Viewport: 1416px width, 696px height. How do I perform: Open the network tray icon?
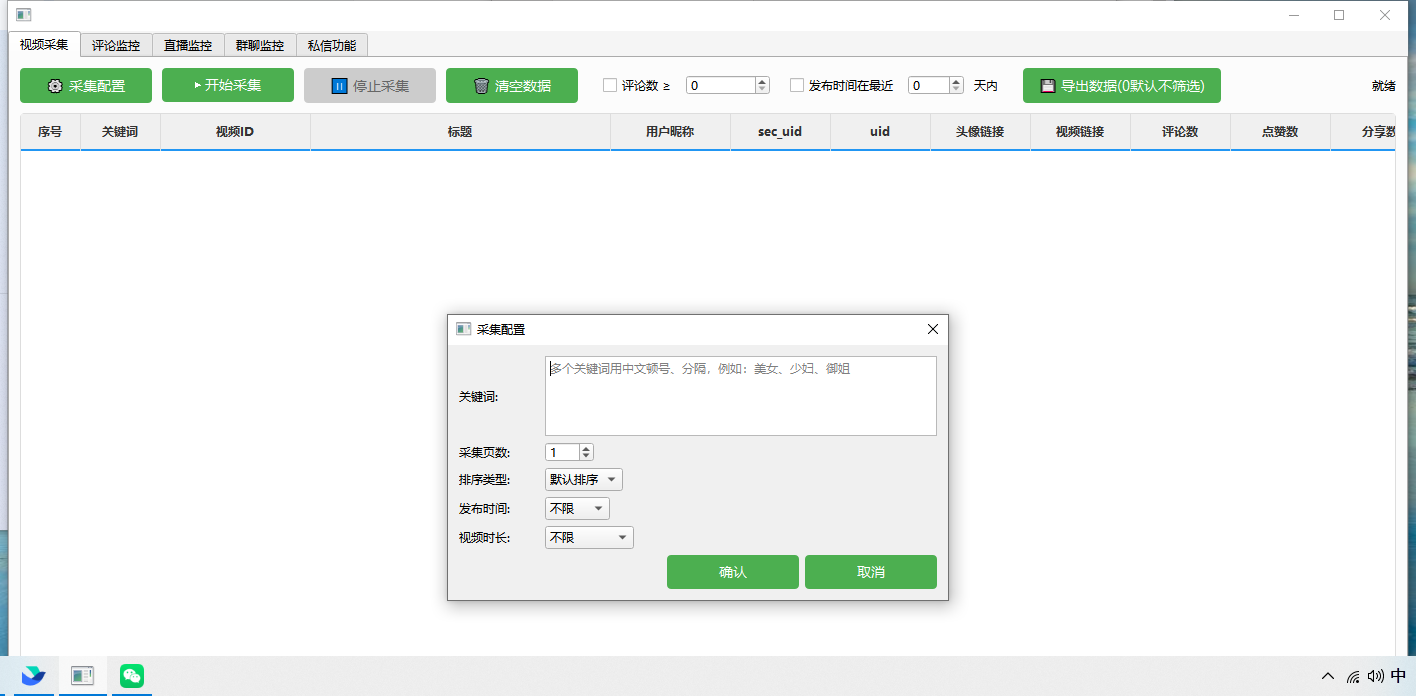click(x=1352, y=676)
